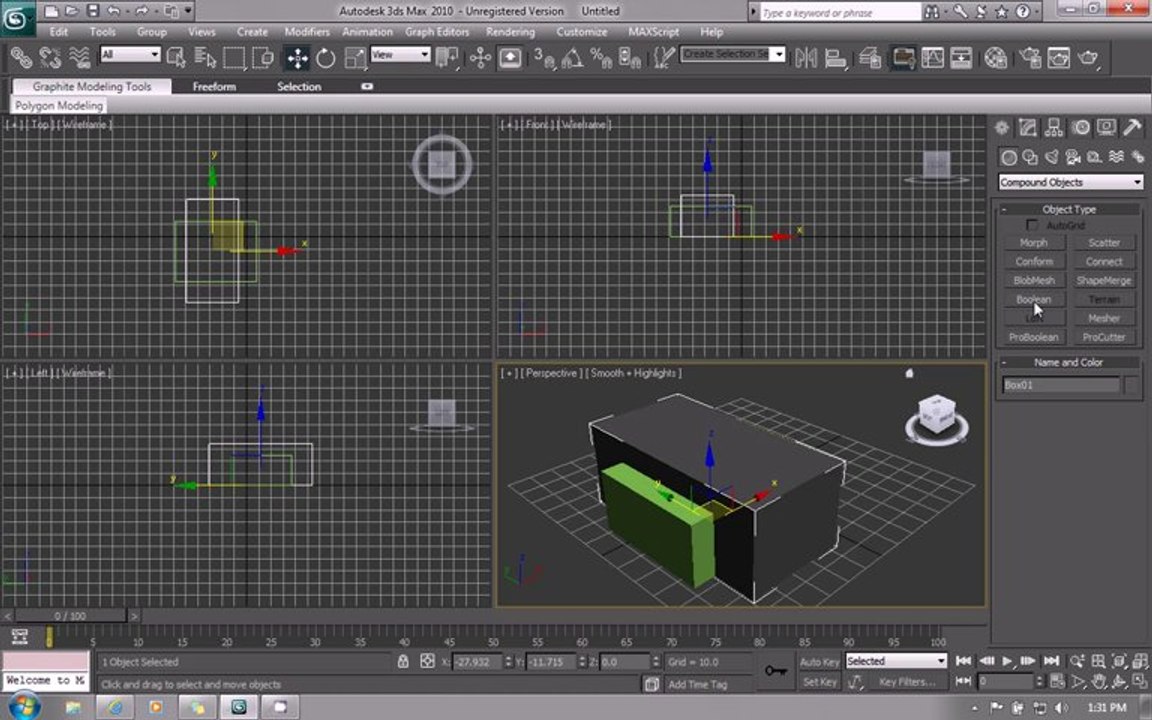The height and width of the screenshot is (720, 1152).
Task: Toggle the 3D Snaps button
Action: point(543,57)
